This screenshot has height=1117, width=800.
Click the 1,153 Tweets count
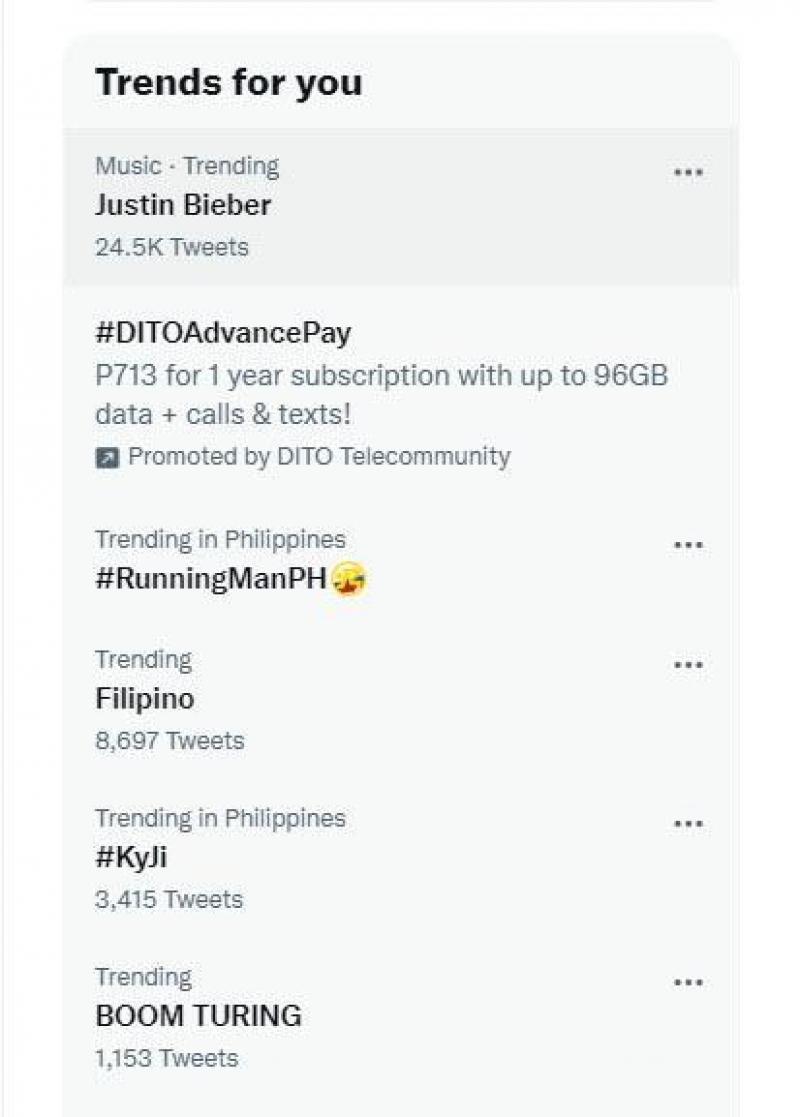[167, 1058]
